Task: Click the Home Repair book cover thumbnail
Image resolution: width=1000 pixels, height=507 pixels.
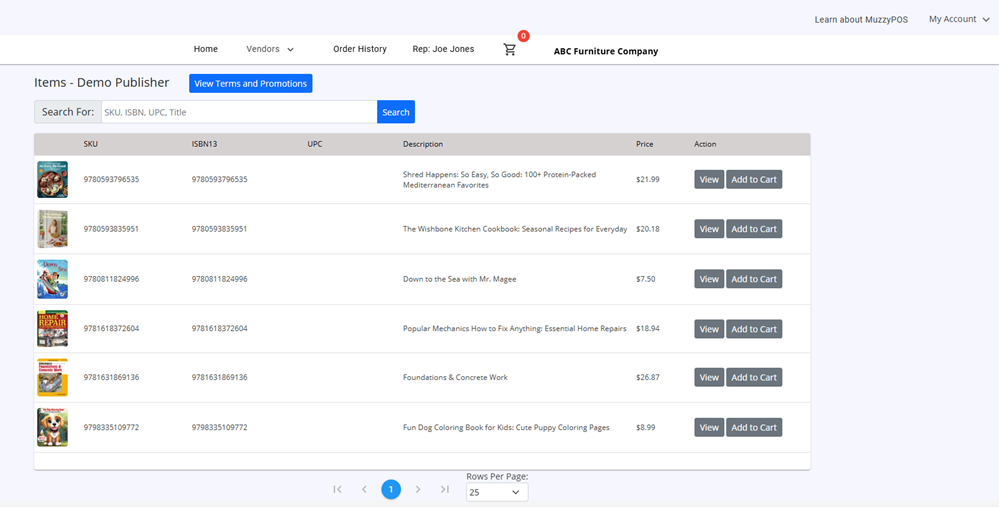Action: point(52,329)
